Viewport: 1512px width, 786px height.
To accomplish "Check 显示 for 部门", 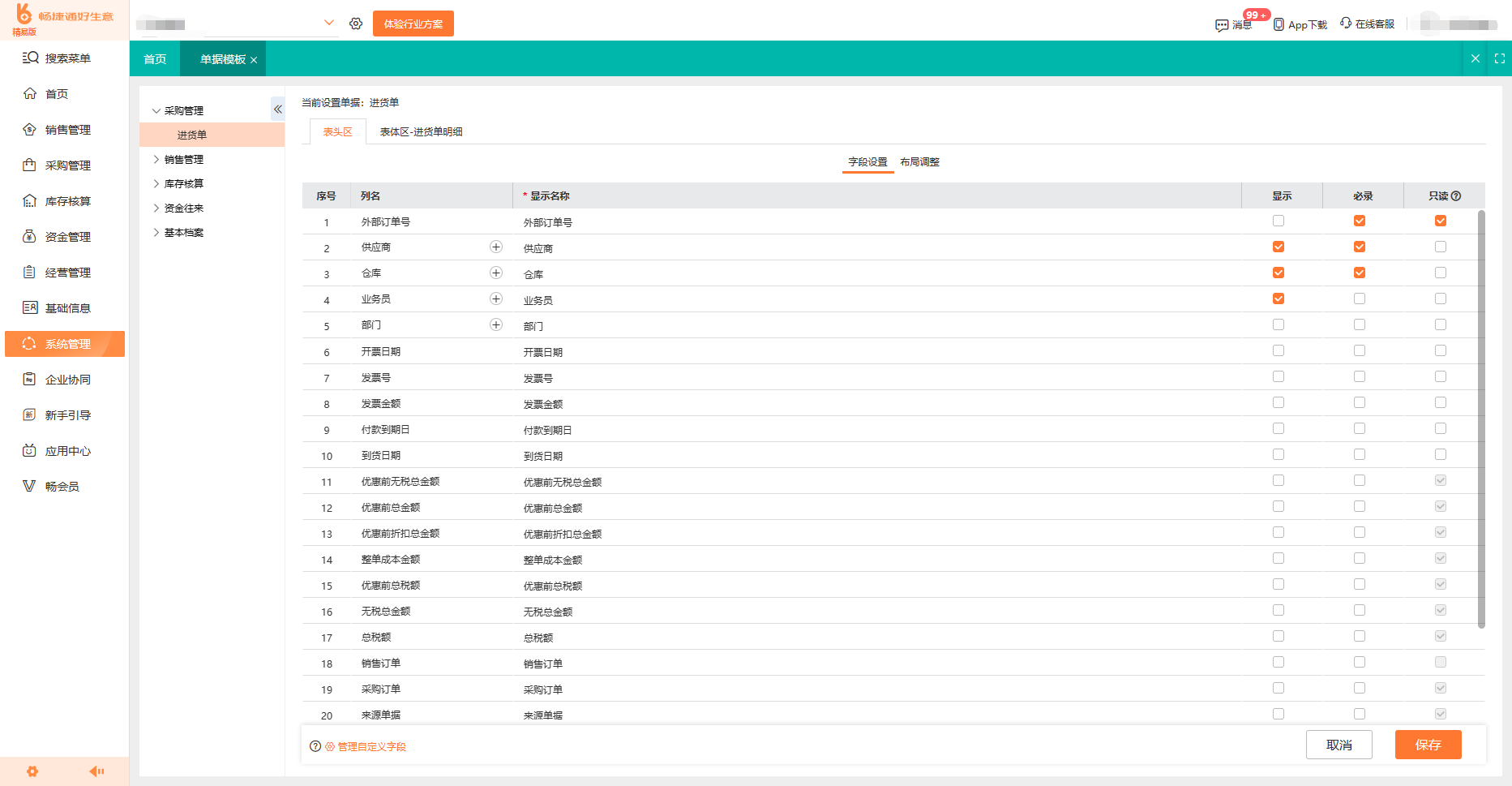I will coord(1279,324).
